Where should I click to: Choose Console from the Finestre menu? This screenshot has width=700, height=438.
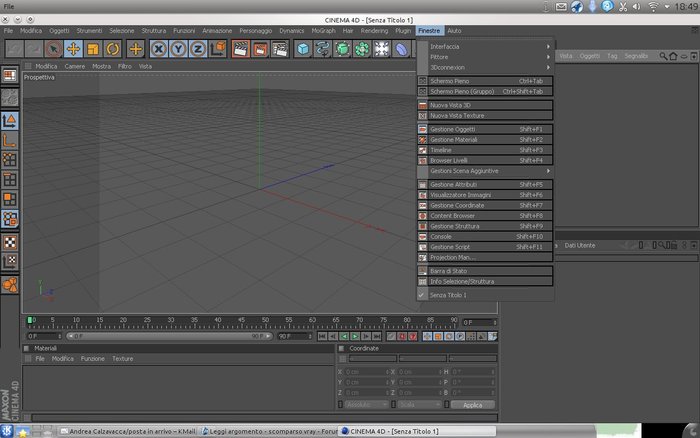pos(485,237)
